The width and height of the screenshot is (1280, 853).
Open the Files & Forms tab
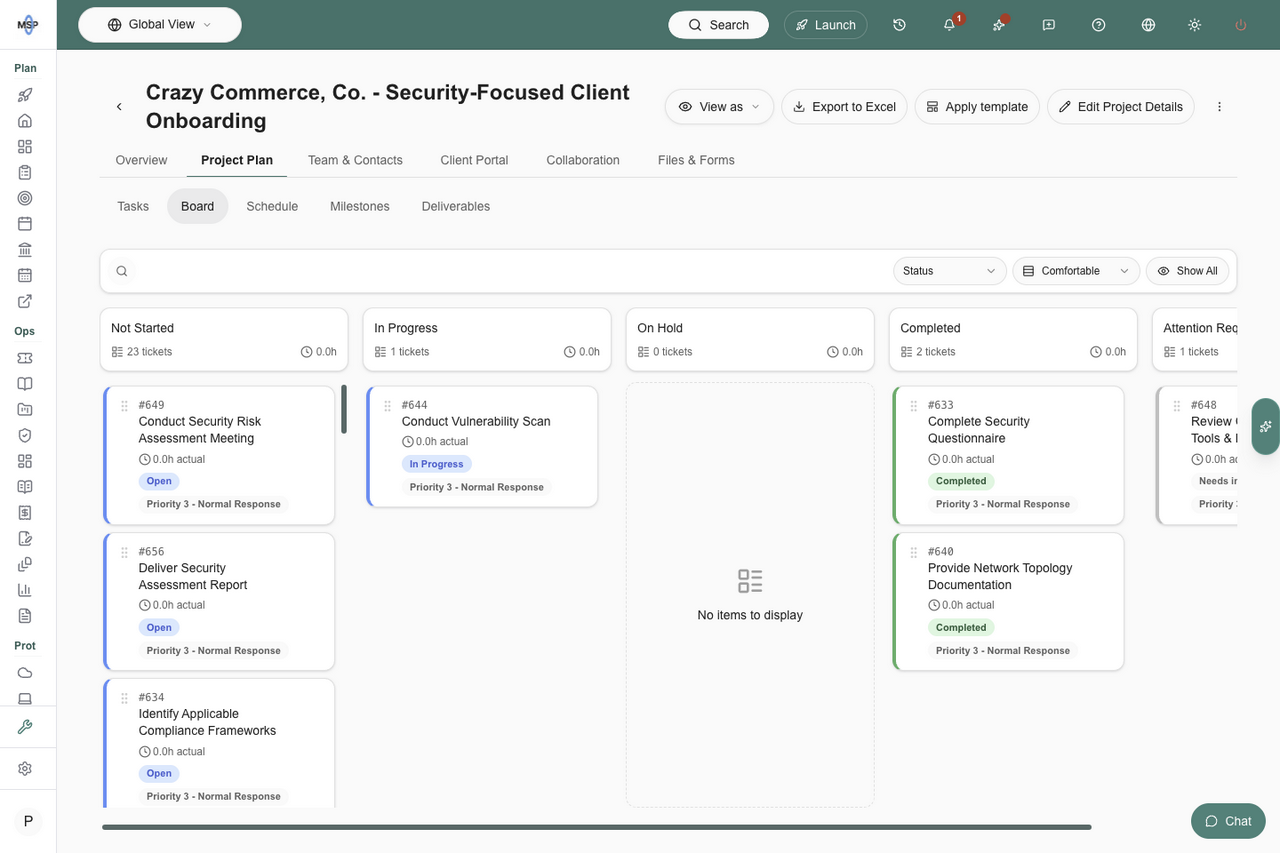696,160
